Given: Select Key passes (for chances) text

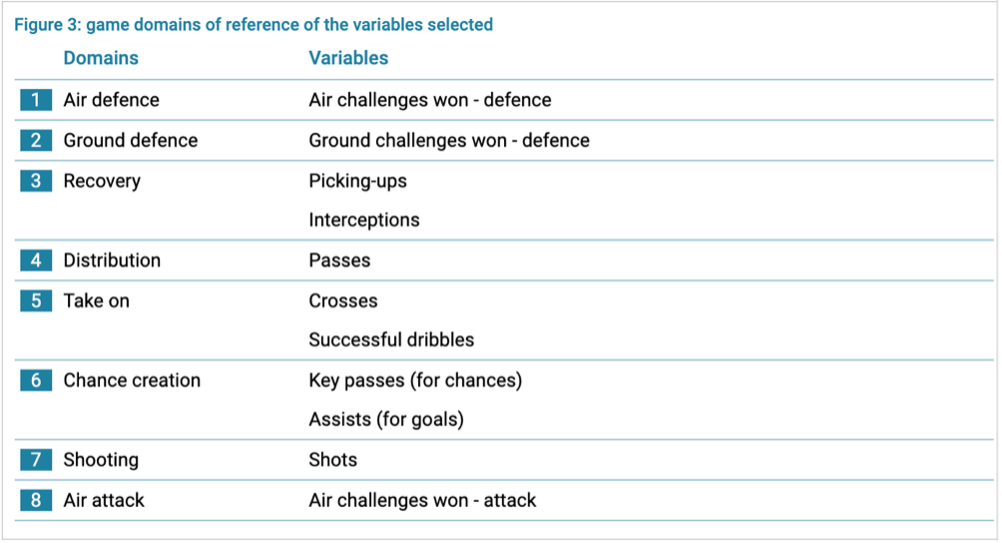Looking at the screenshot, I should (x=415, y=381).
